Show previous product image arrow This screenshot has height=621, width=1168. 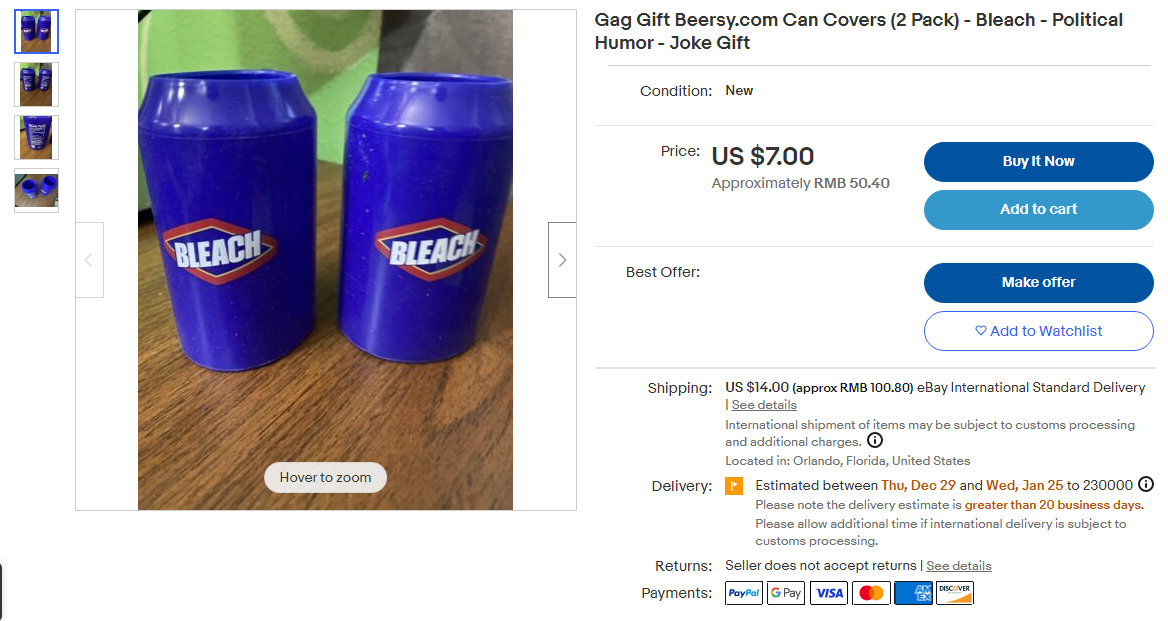pyautogui.click(x=89, y=260)
